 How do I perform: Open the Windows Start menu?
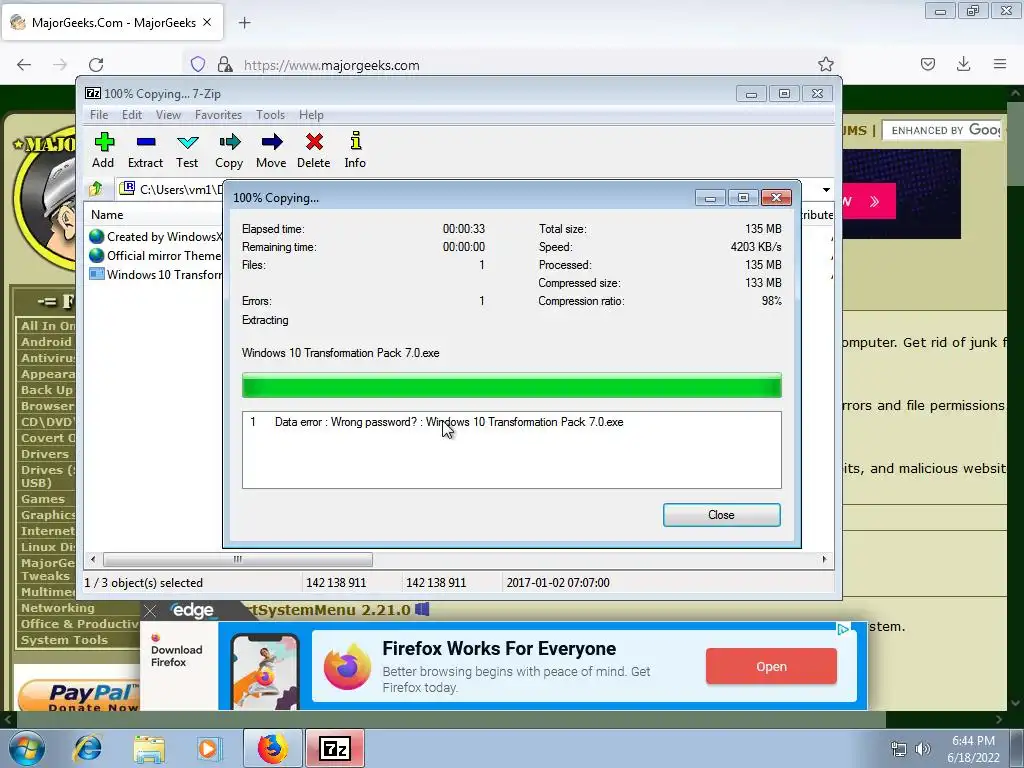(25, 748)
